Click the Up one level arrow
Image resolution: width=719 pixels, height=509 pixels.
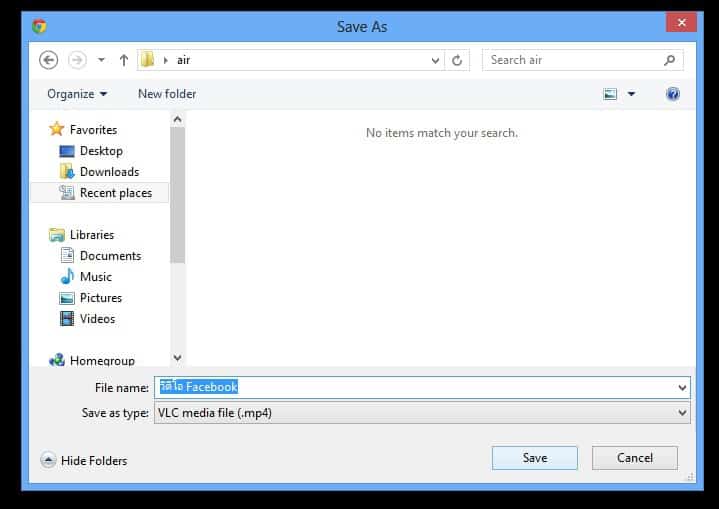124,60
